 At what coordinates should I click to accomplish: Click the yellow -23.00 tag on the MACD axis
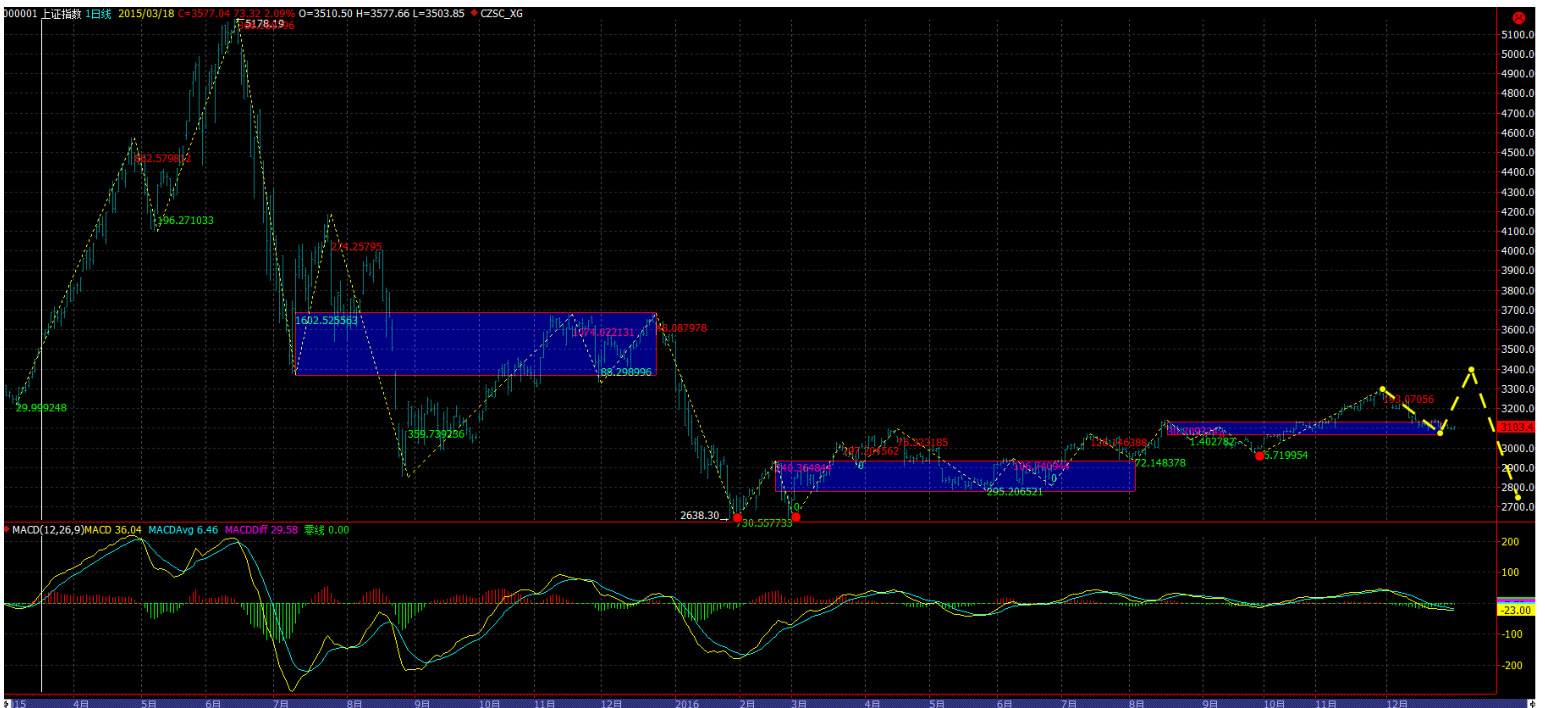pos(1515,610)
